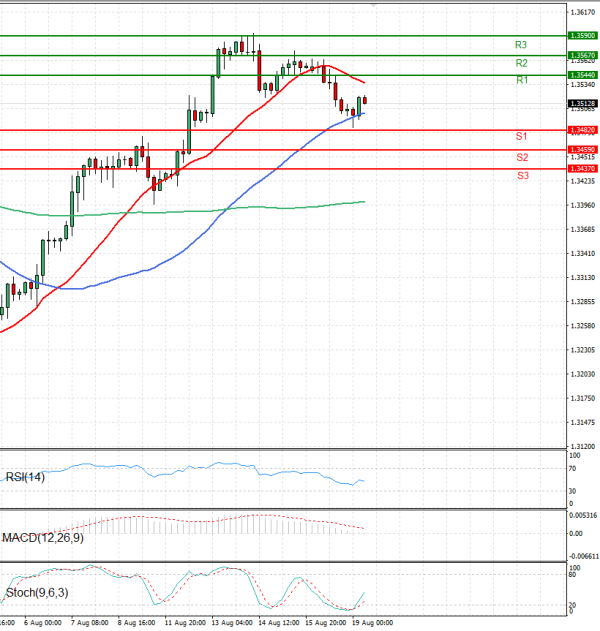Select the 1.34820 support price tag
This screenshot has width=600, height=631.
click(583, 130)
